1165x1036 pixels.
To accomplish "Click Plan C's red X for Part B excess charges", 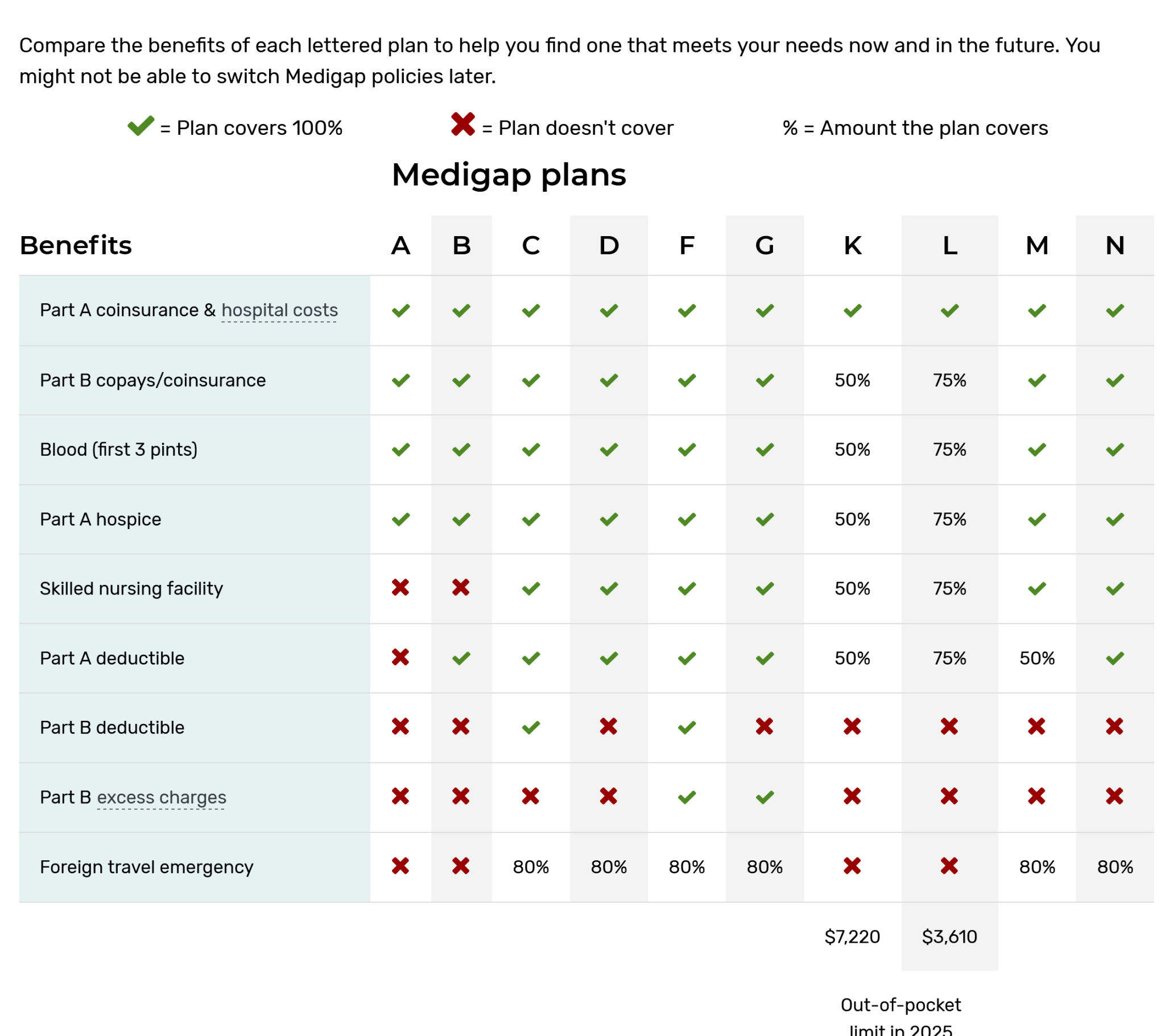I will (x=531, y=796).
